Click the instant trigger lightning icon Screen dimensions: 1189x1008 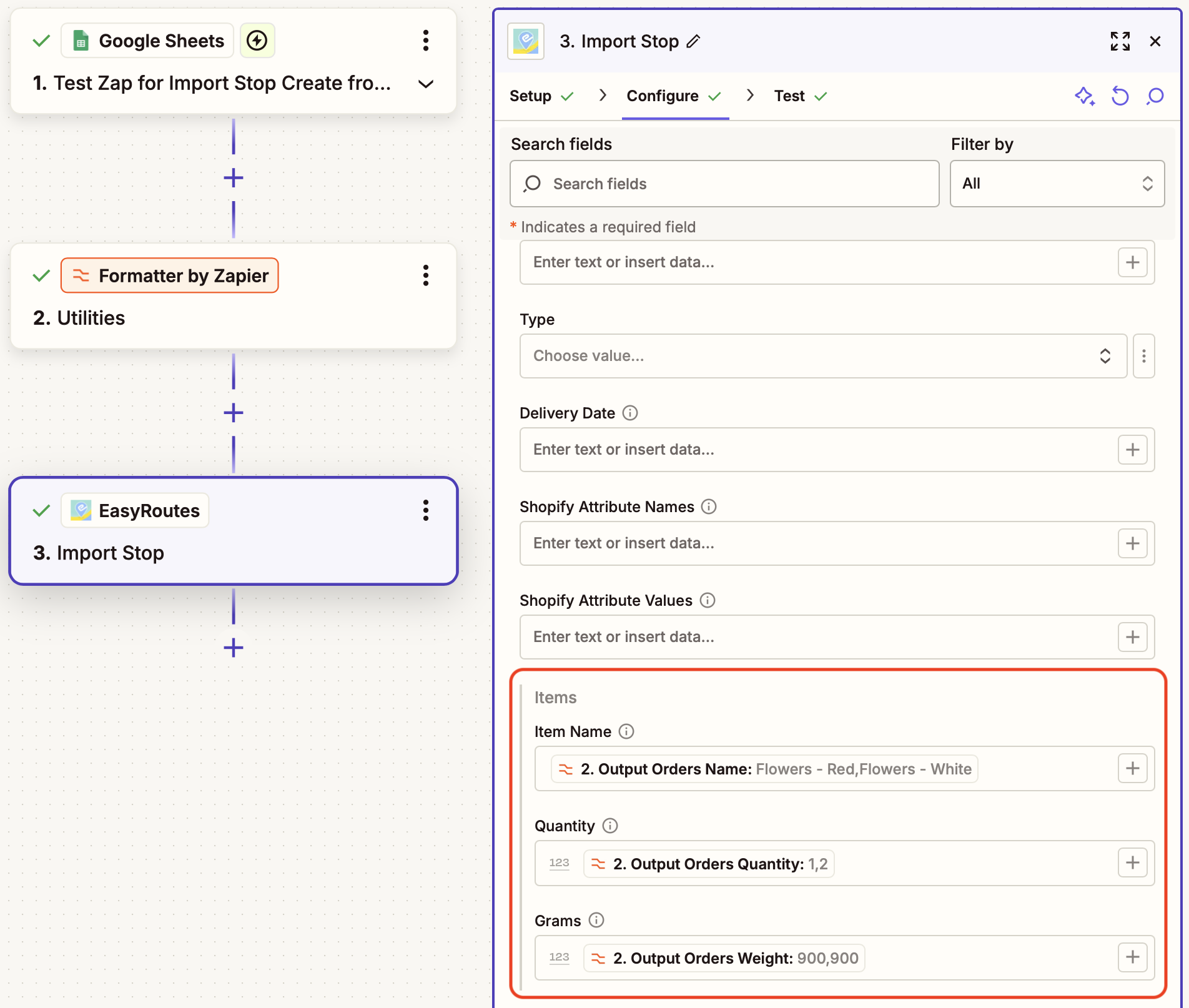[x=257, y=41]
